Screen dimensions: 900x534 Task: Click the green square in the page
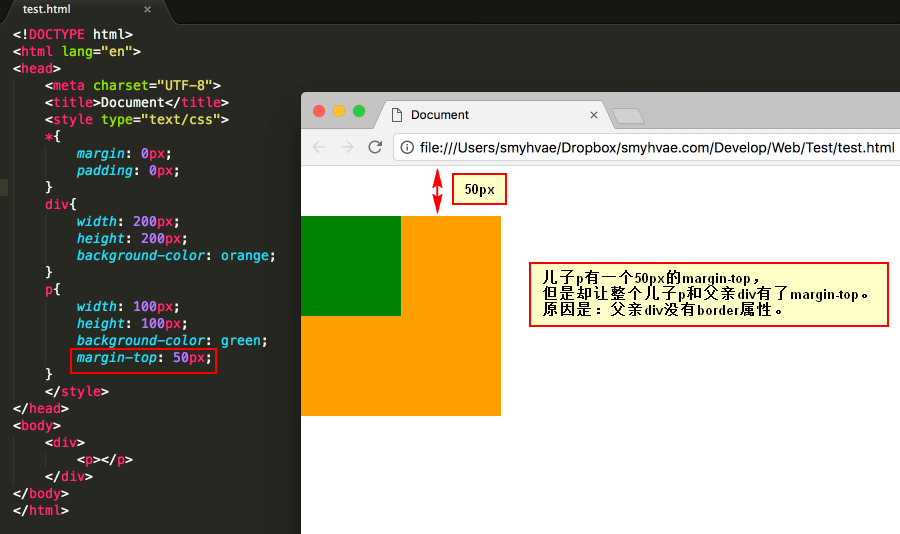(350, 265)
